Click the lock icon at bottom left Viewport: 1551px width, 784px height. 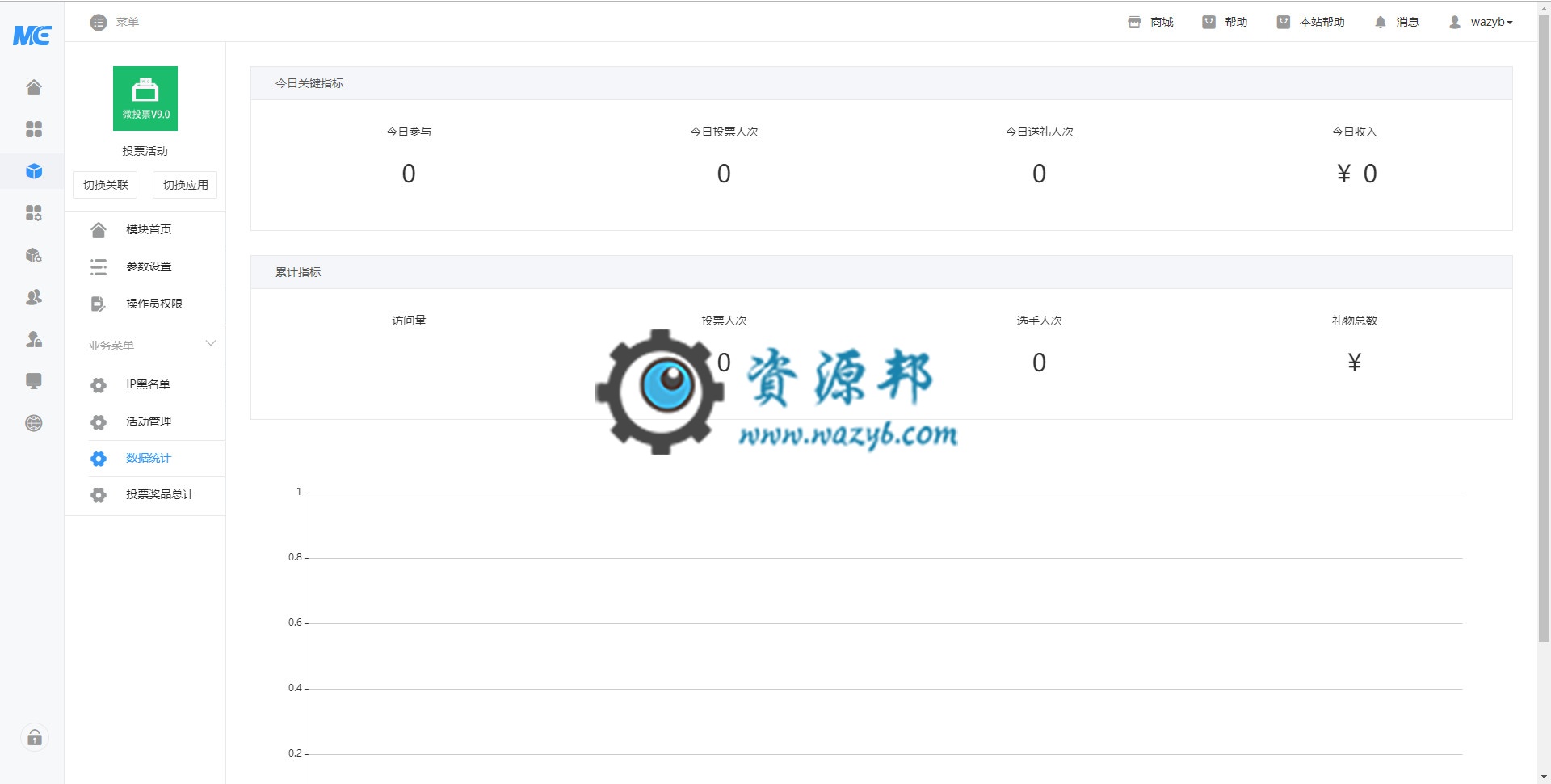click(x=34, y=737)
